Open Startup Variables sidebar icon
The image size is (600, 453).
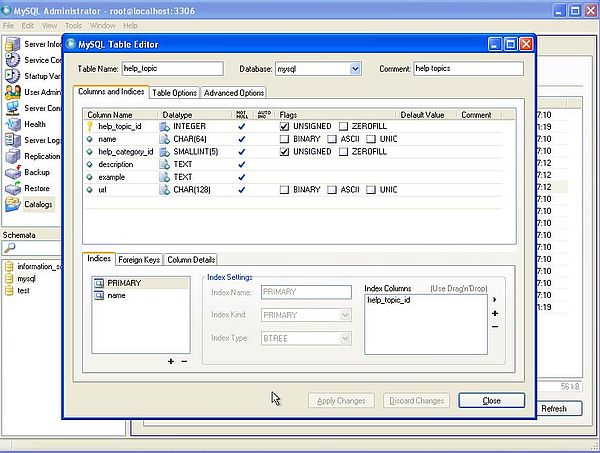coord(12,76)
